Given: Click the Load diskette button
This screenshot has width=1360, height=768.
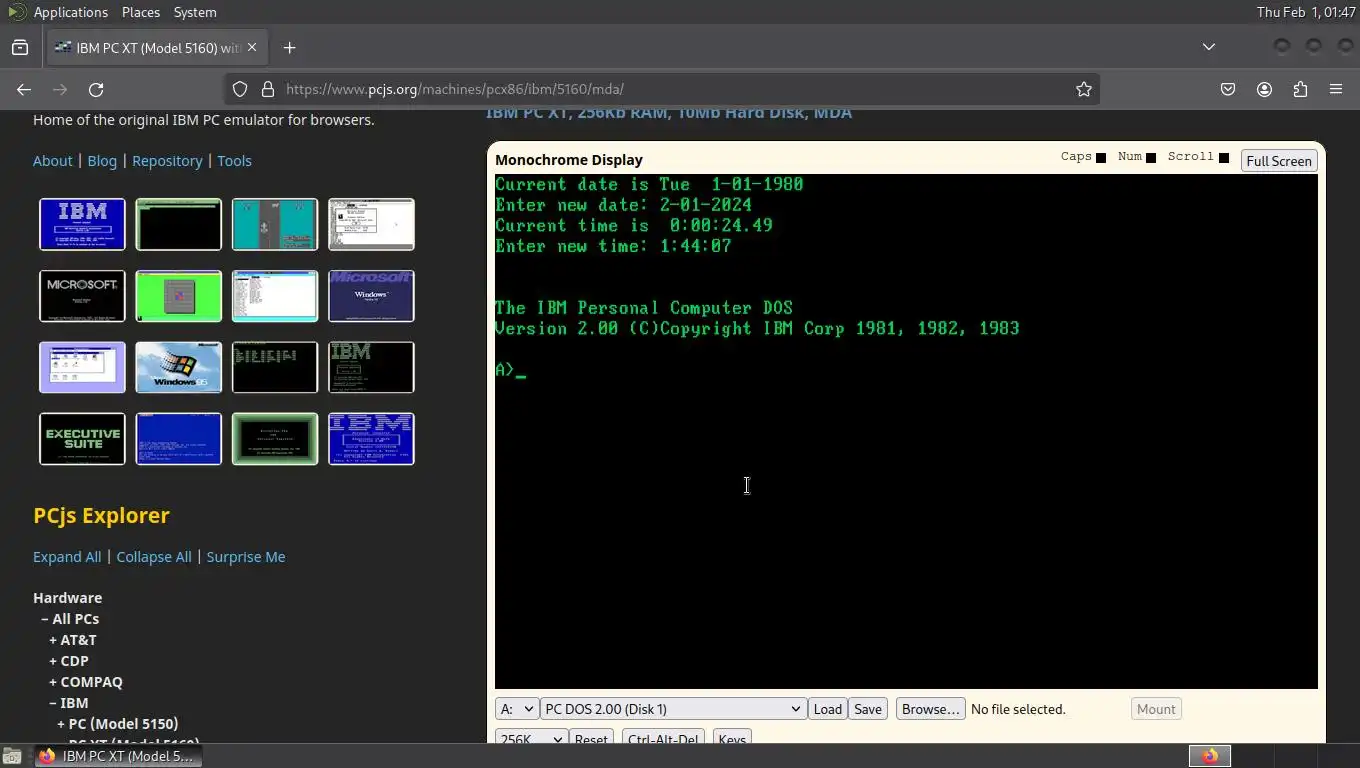Looking at the screenshot, I should (827, 709).
